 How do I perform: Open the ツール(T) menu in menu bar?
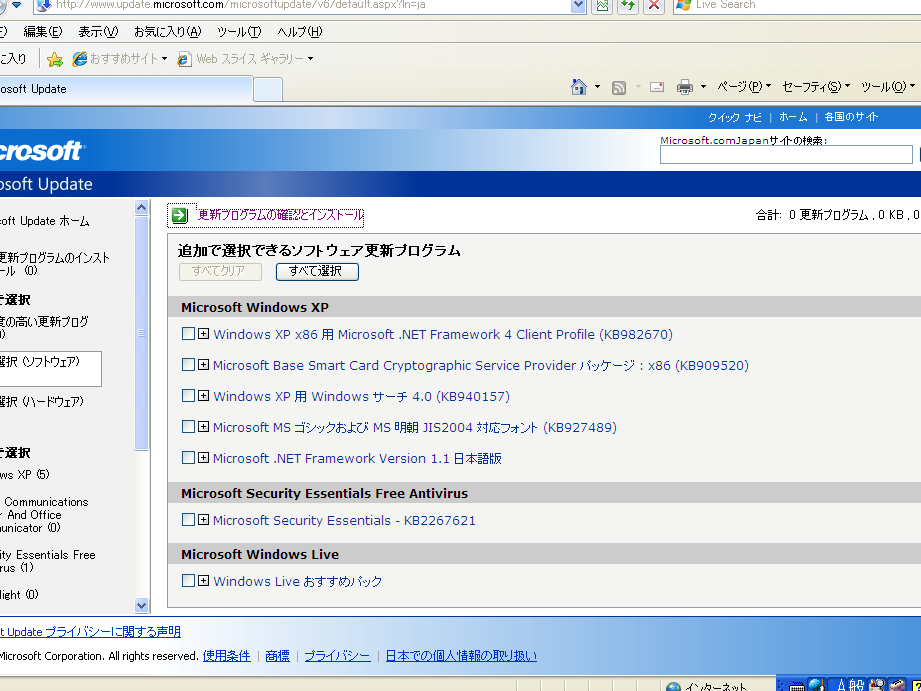coord(239,32)
